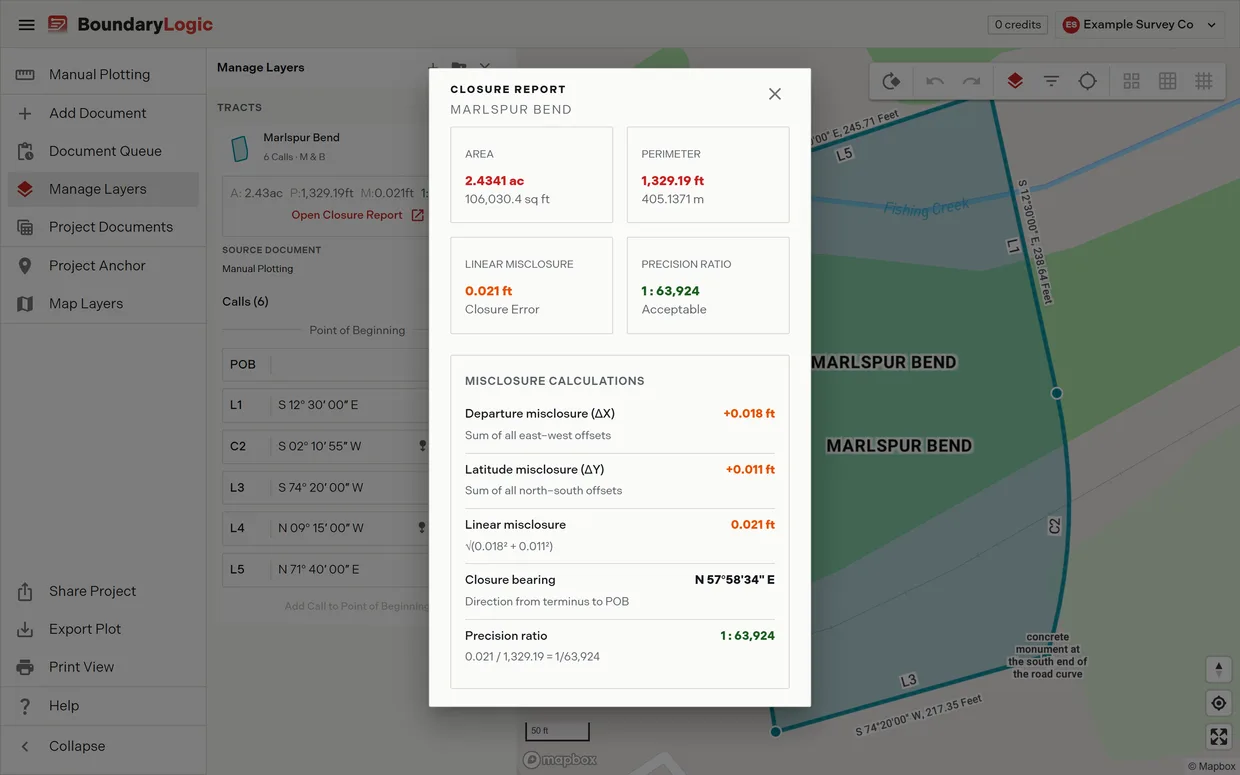Open Map Layers in sidebar

[x=103, y=303]
